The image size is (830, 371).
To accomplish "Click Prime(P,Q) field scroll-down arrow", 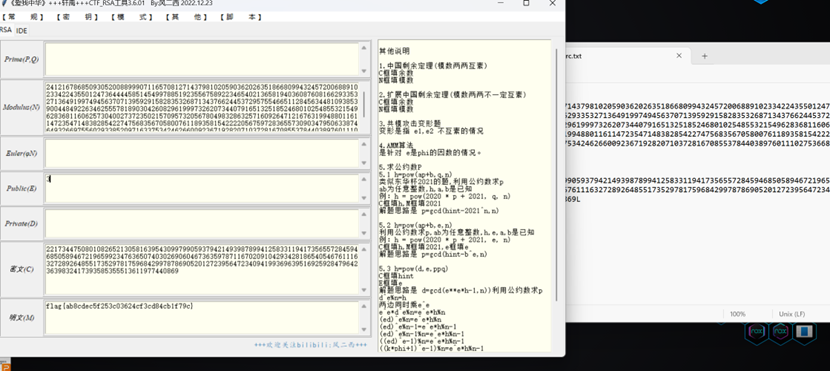I will tap(364, 71).
